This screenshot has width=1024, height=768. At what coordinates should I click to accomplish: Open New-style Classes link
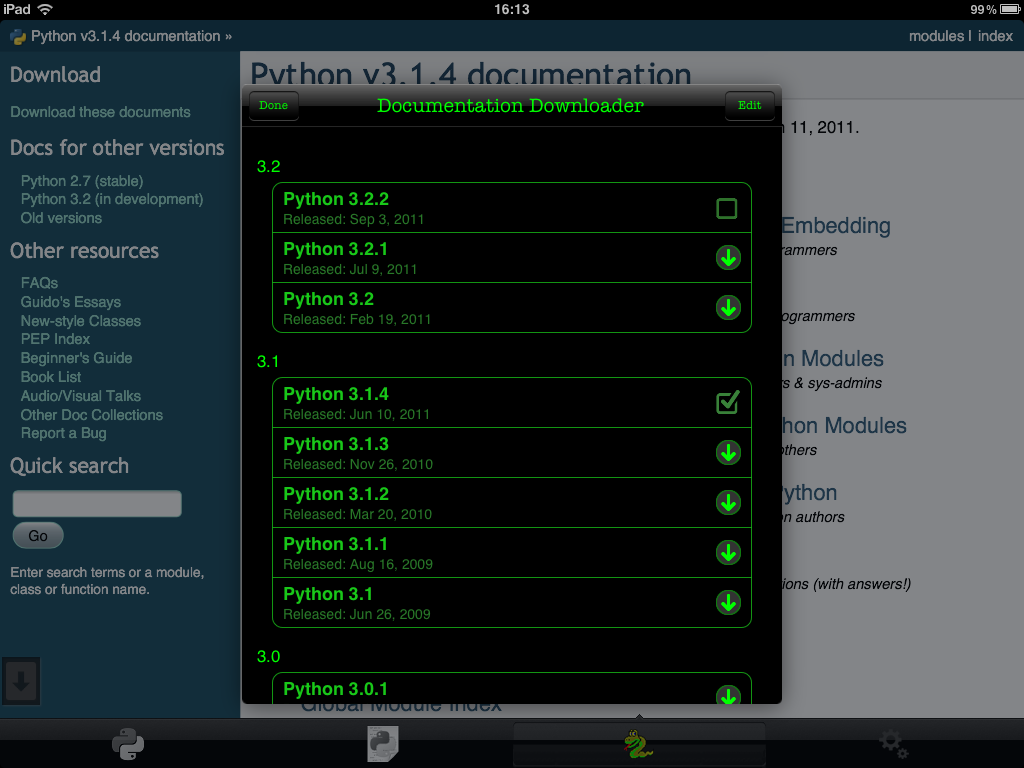click(x=81, y=321)
